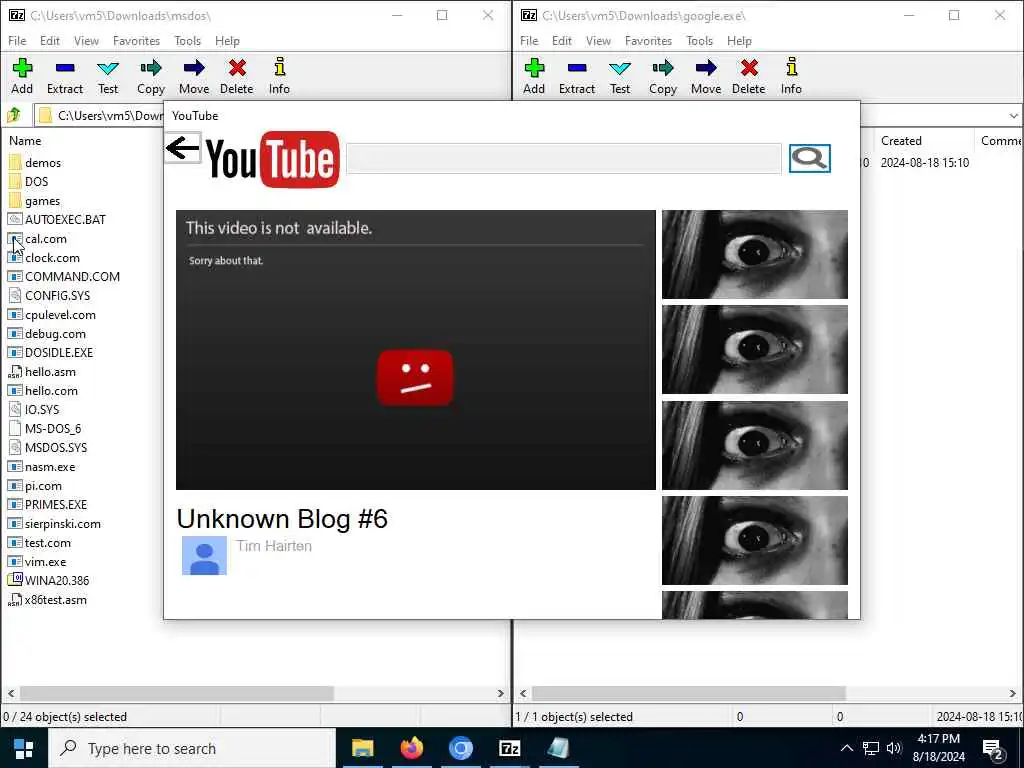Click the Unknown Blog #6 video title

[282, 519]
